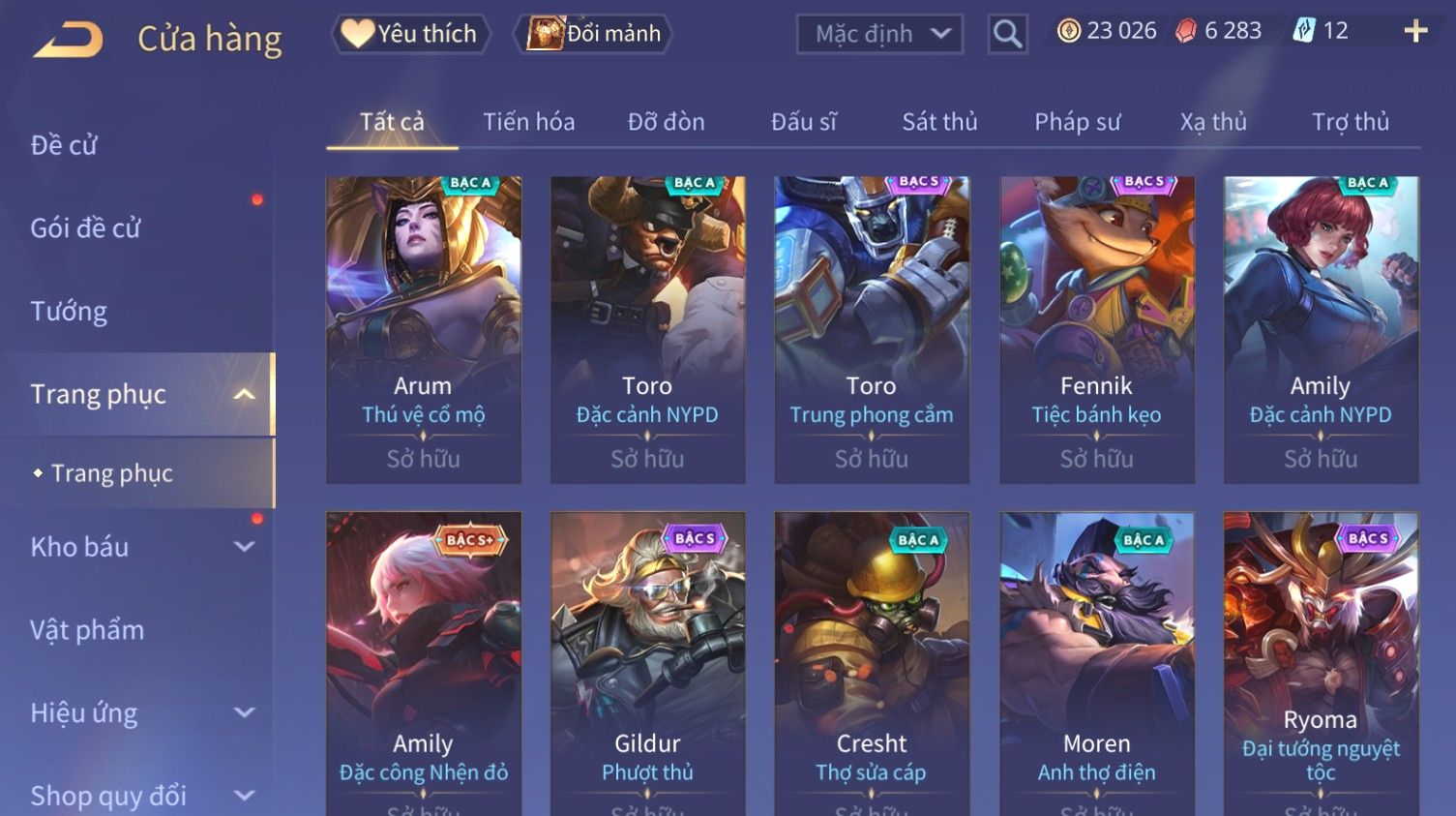Image resolution: width=1456 pixels, height=816 pixels.
Task: Tap the blue voucher ticket icon
Action: coord(1303,31)
